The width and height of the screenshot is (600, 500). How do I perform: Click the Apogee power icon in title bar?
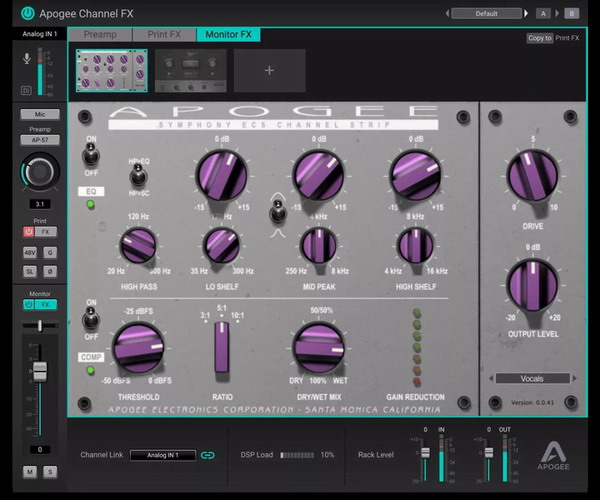[x=27, y=13]
